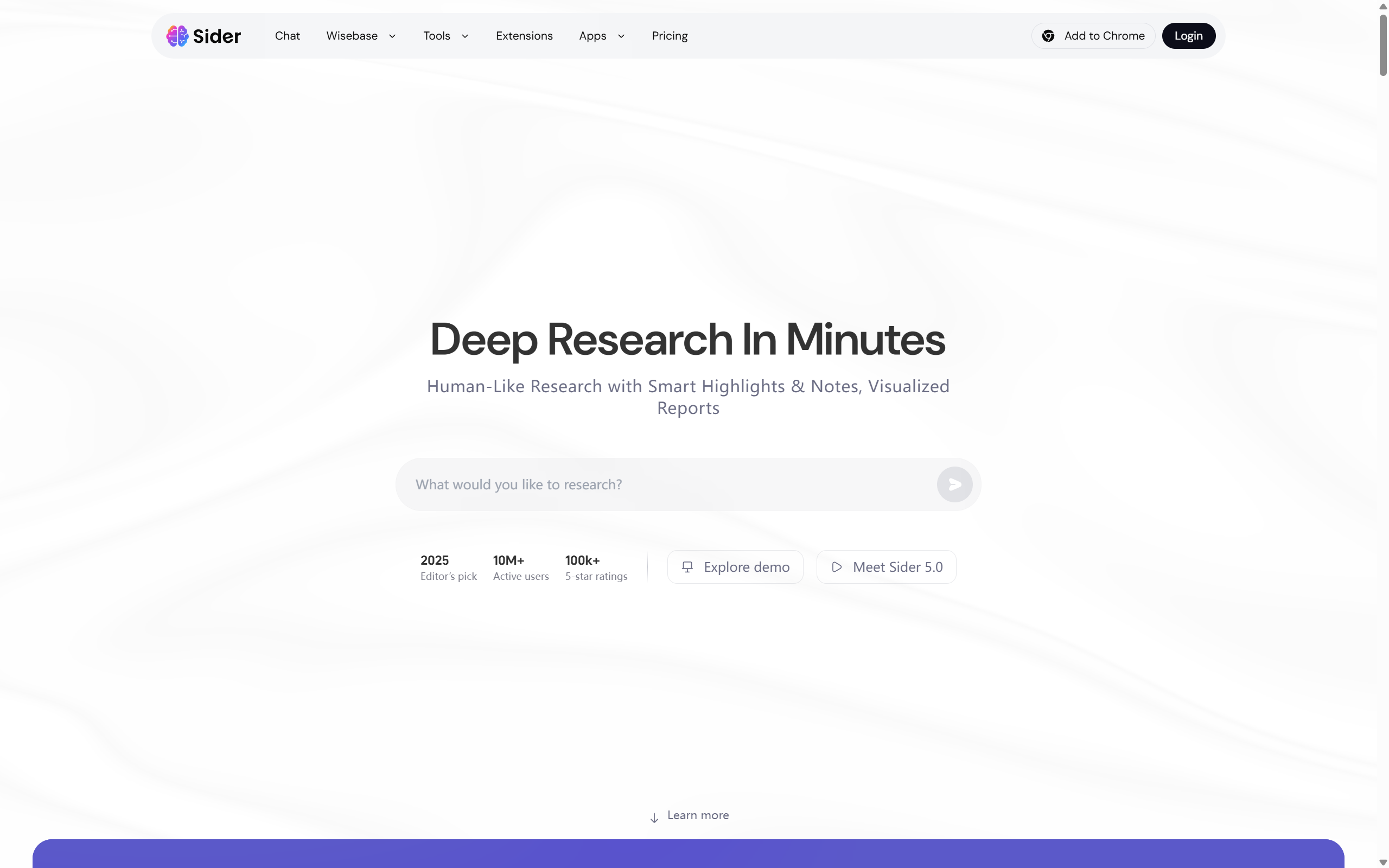
Task: Click the Meet Sider 5.0 button
Action: pyautogui.click(x=886, y=567)
